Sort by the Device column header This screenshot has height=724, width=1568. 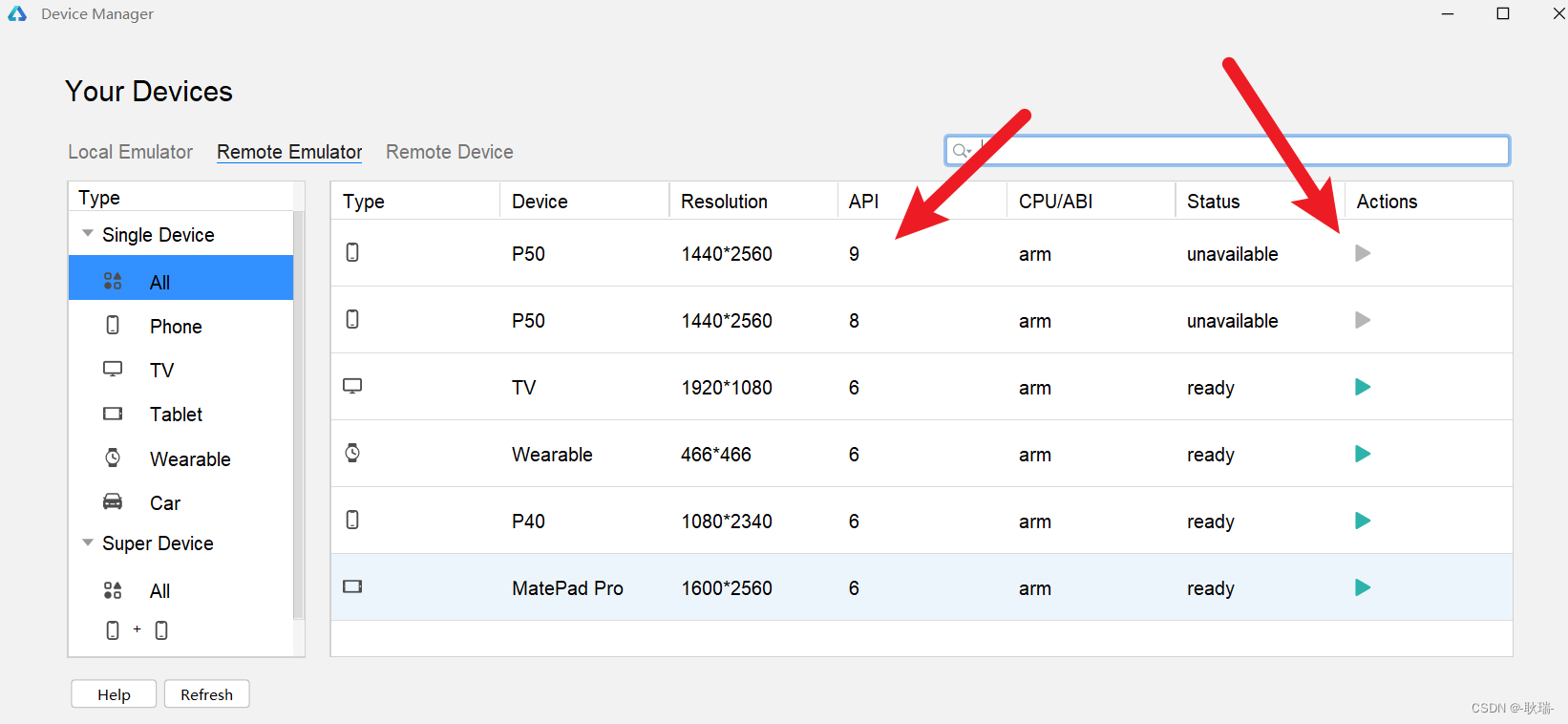[x=540, y=202]
